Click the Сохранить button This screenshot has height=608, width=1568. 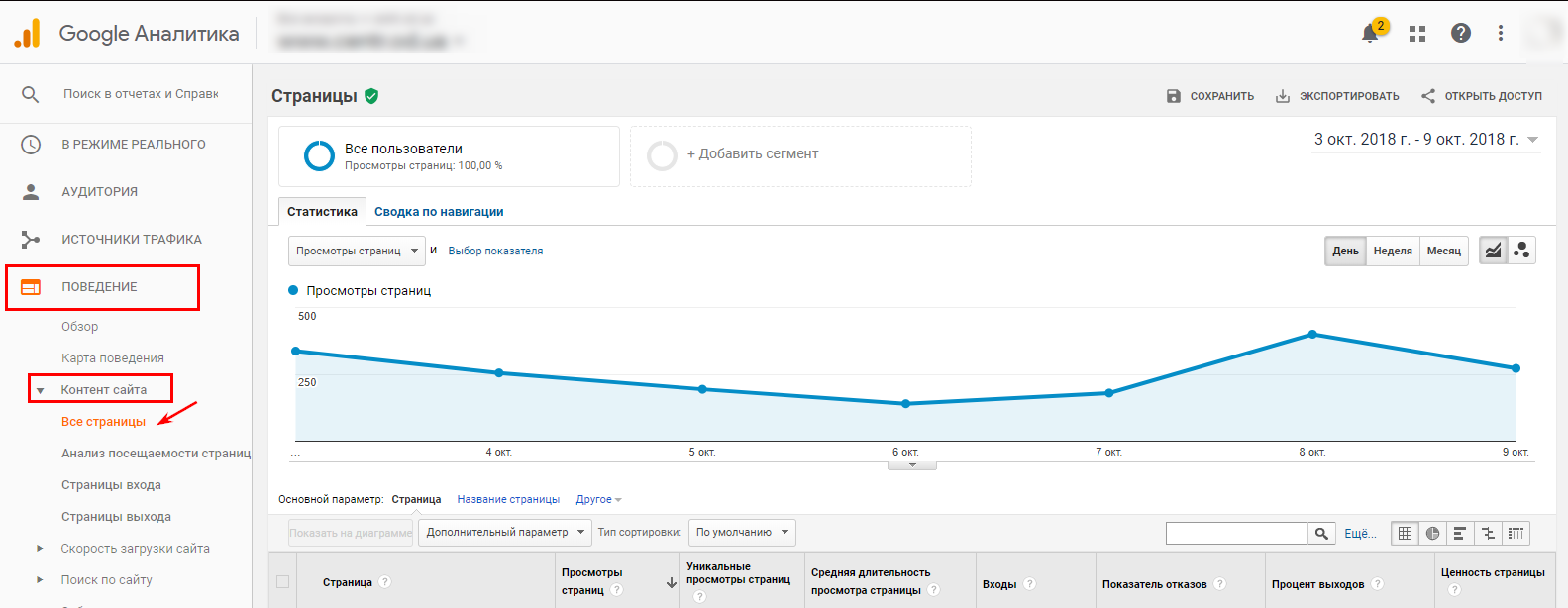(x=1210, y=96)
